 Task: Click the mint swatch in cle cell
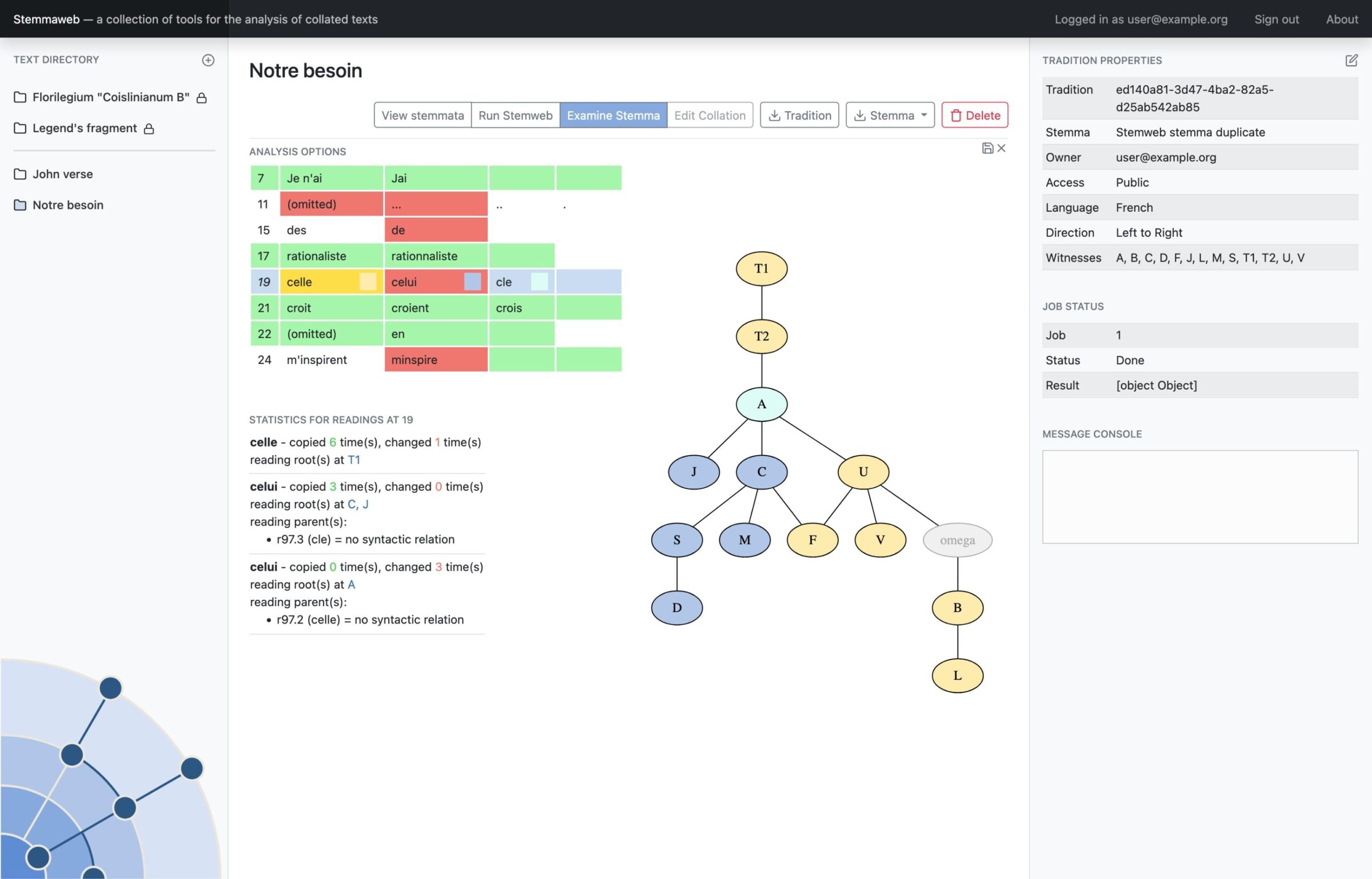(x=539, y=282)
